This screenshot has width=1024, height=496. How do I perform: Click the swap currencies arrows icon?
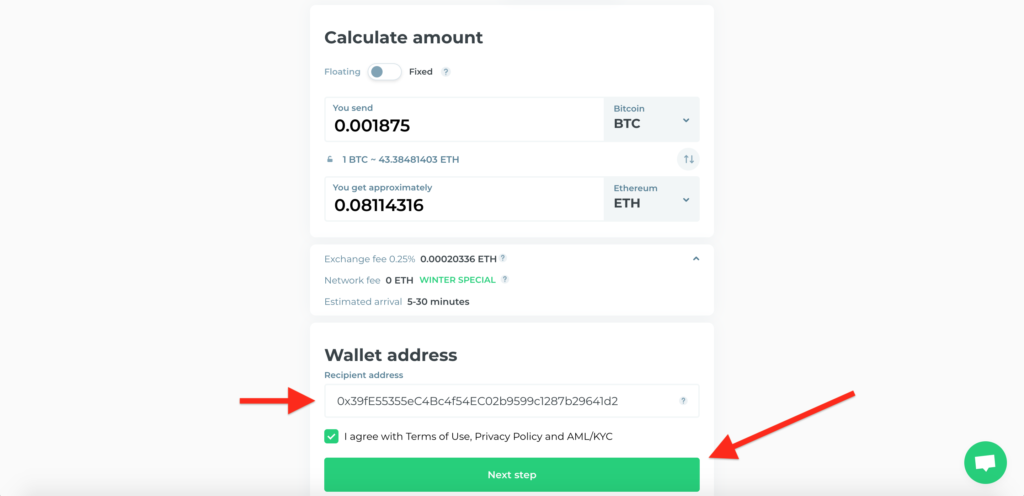click(688, 159)
